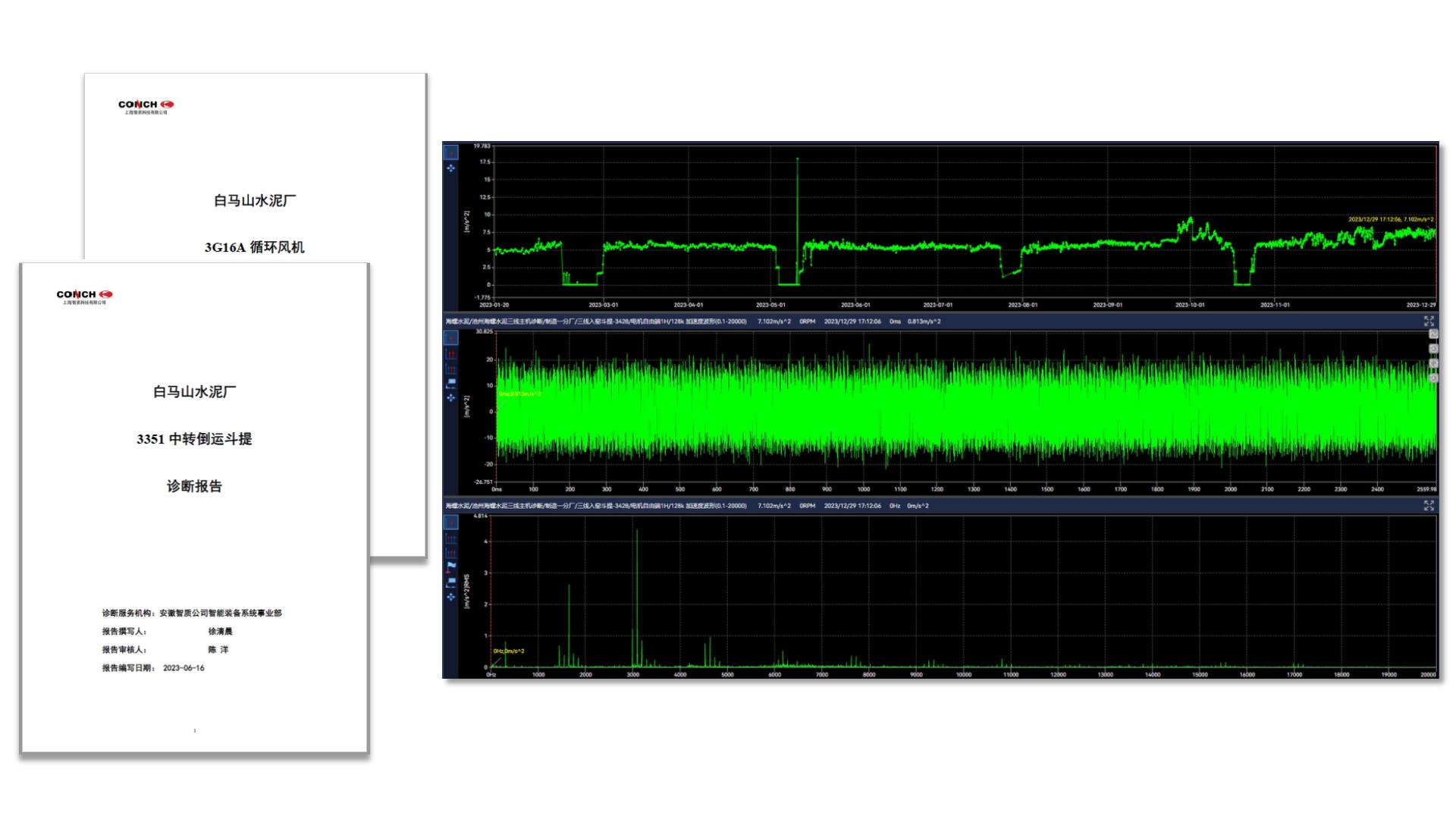
Task: Click the waveform chart title path text
Action: (x=596, y=322)
